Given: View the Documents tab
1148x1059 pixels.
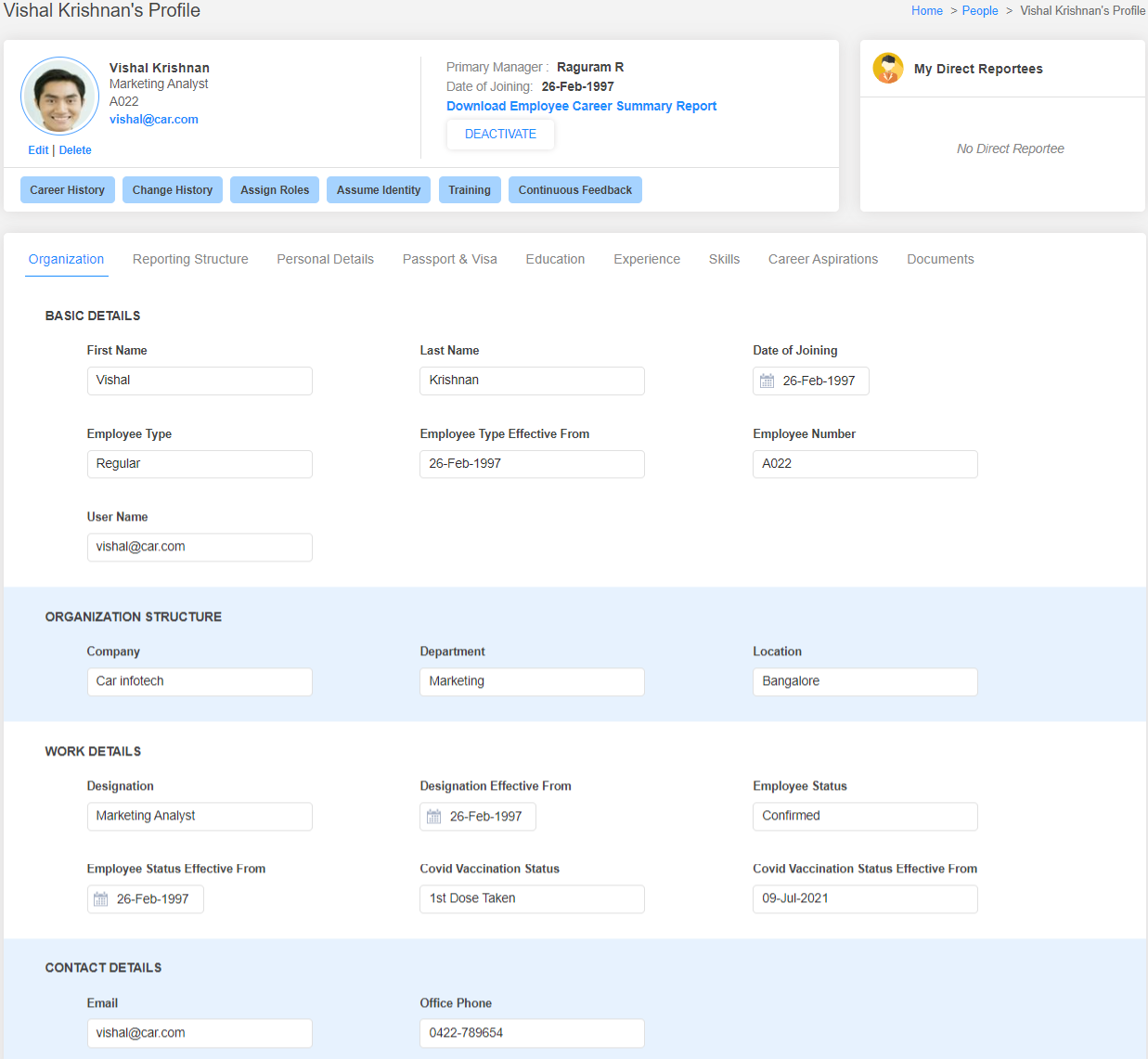Looking at the screenshot, I should click(940, 259).
